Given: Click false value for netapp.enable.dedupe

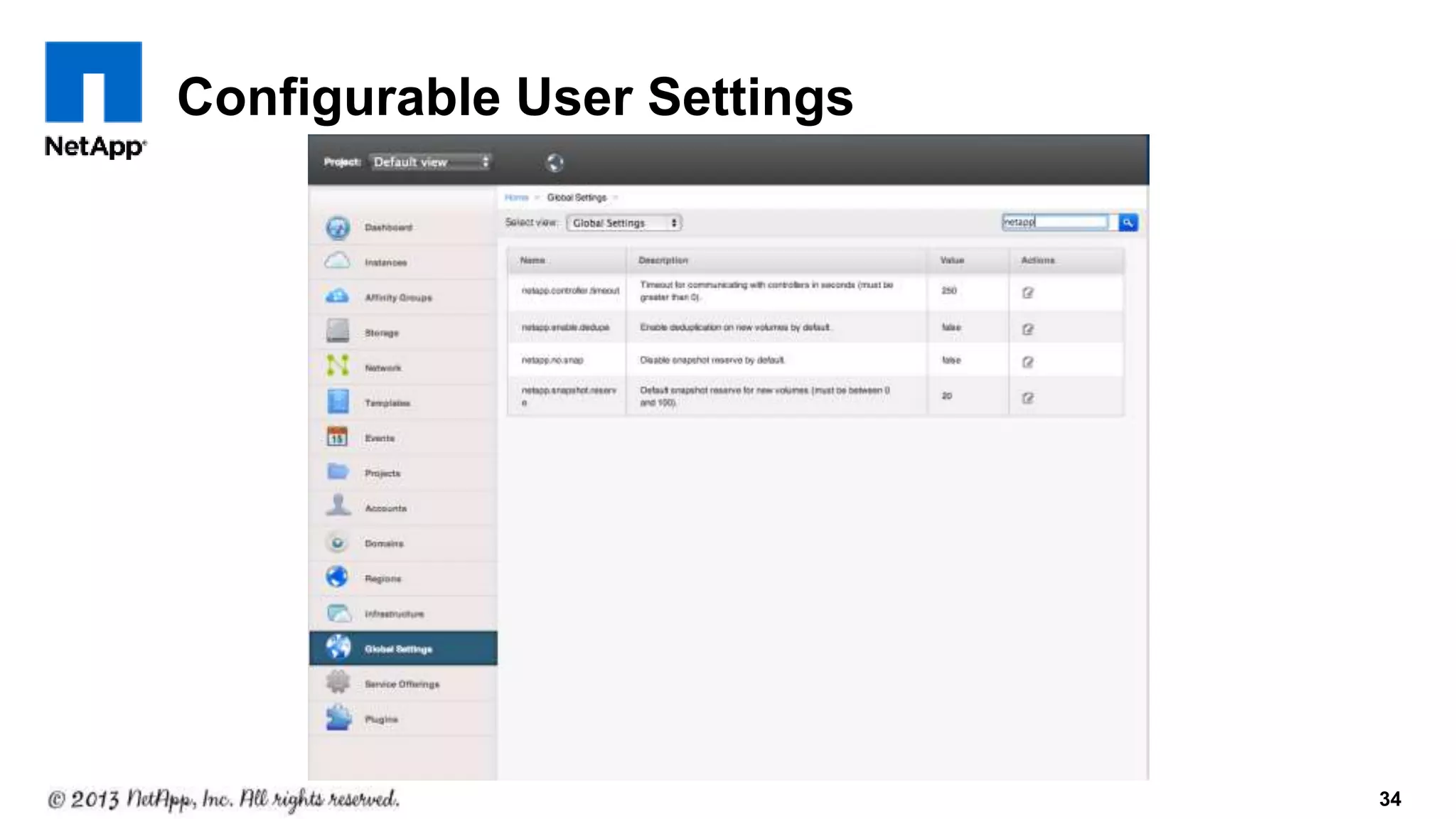Looking at the screenshot, I should click(951, 328).
